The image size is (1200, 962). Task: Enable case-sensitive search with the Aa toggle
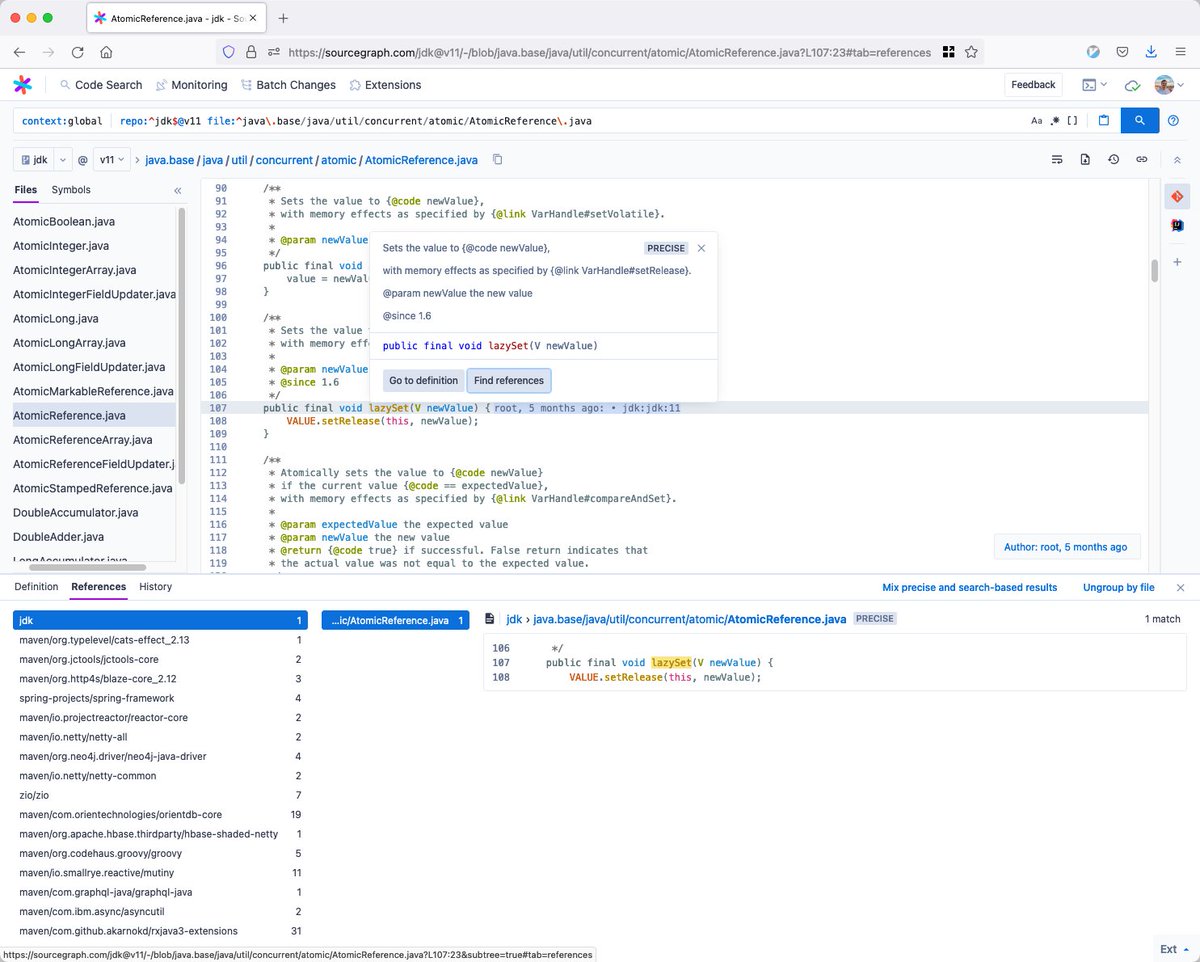click(1037, 120)
